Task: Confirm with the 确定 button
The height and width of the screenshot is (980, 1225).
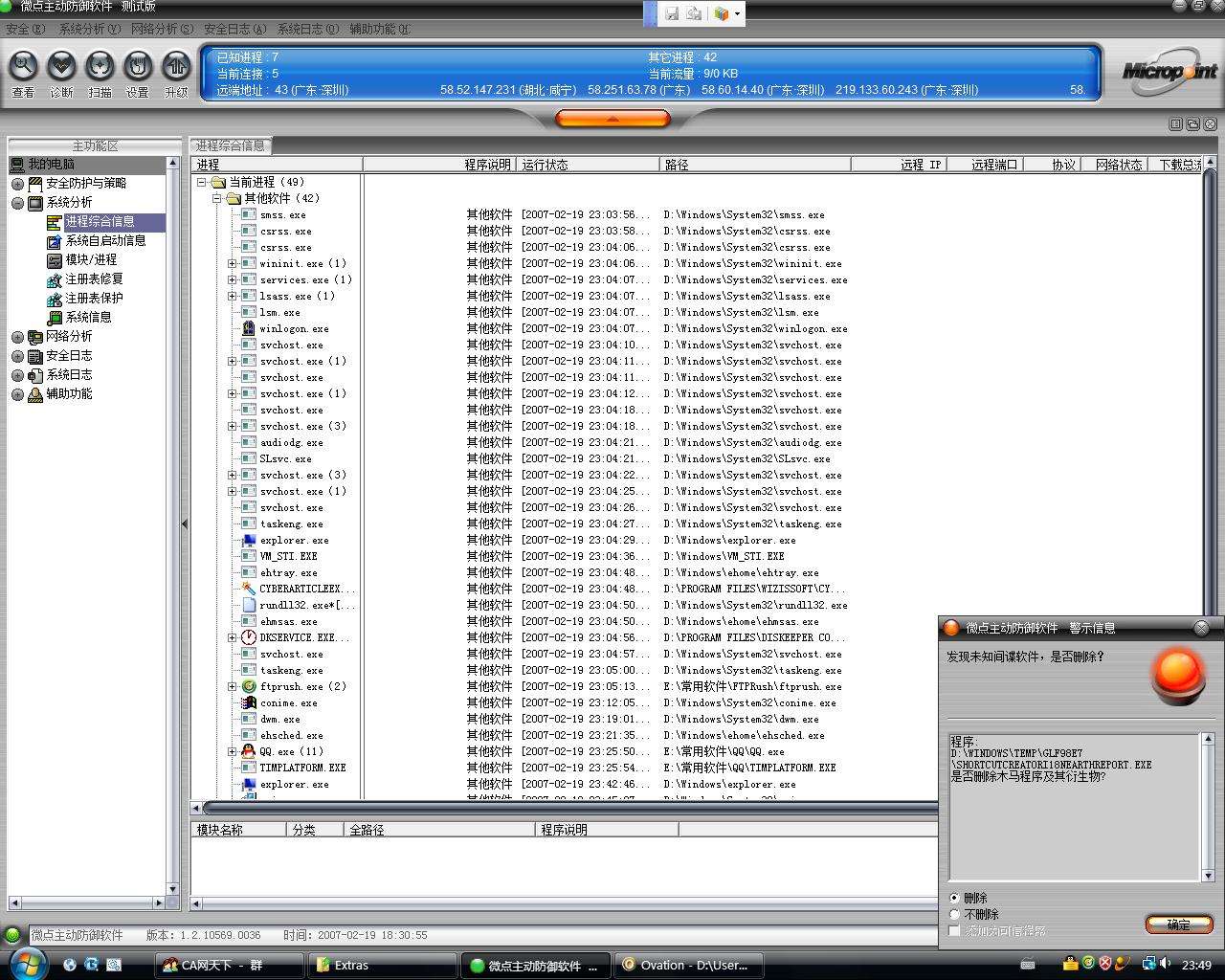Action: [x=1179, y=924]
